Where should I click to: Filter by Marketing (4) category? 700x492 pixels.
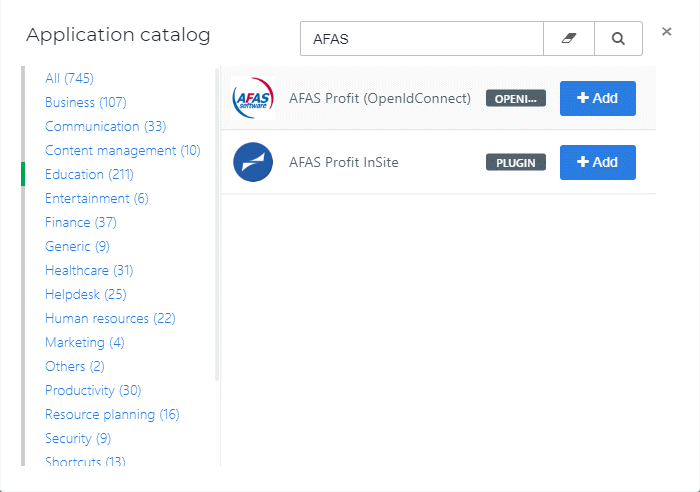(x=85, y=342)
